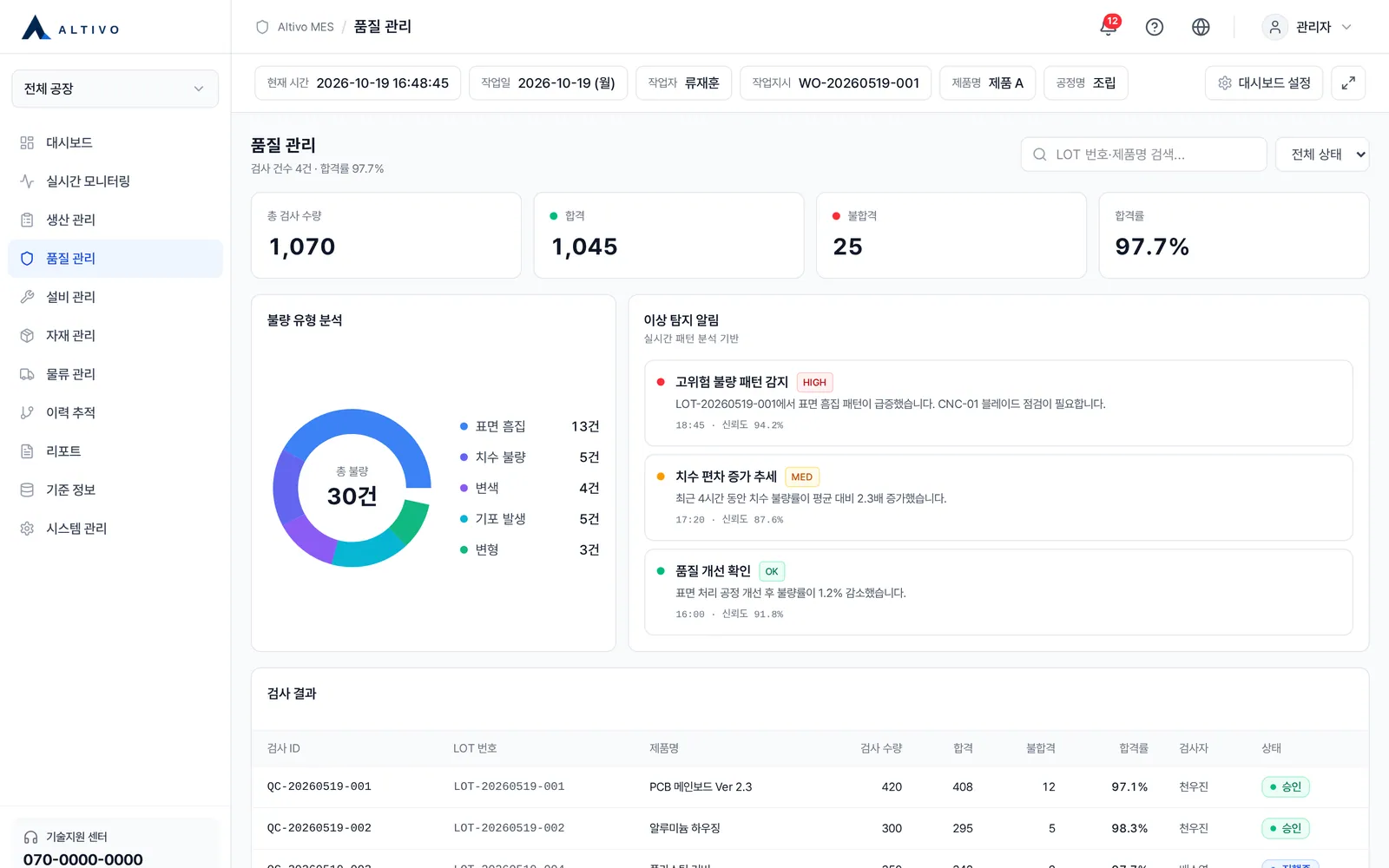Click LOT-20260519-001 in the results table
This screenshot has width=1389, height=868.
509,787
